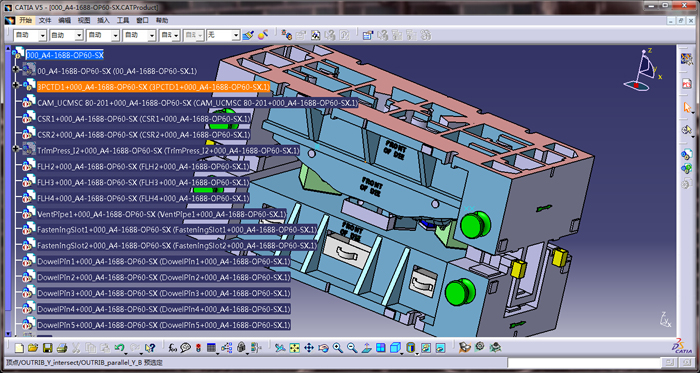Image resolution: width=700 pixels, height=373 pixels.
Task: Open a file with the folder icon
Action: (33, 348)
